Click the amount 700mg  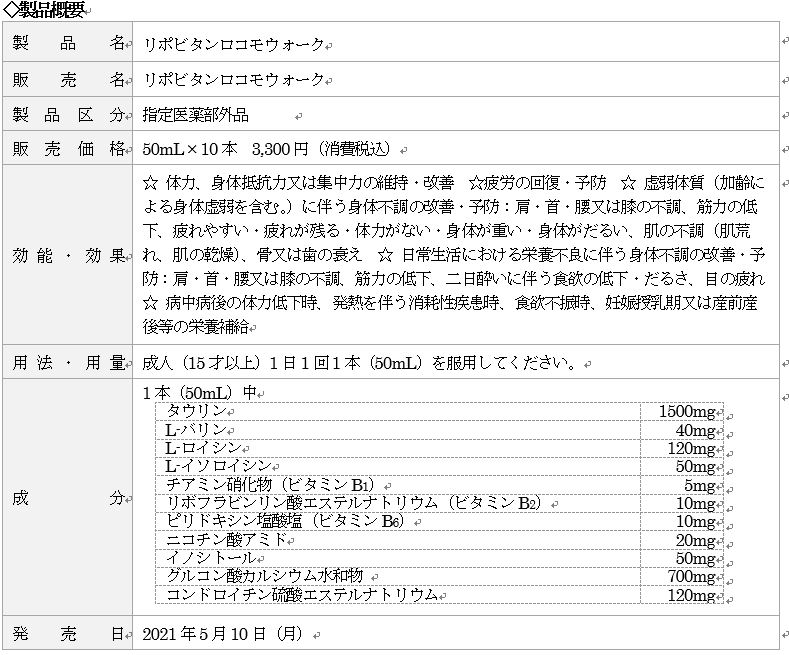691,577
